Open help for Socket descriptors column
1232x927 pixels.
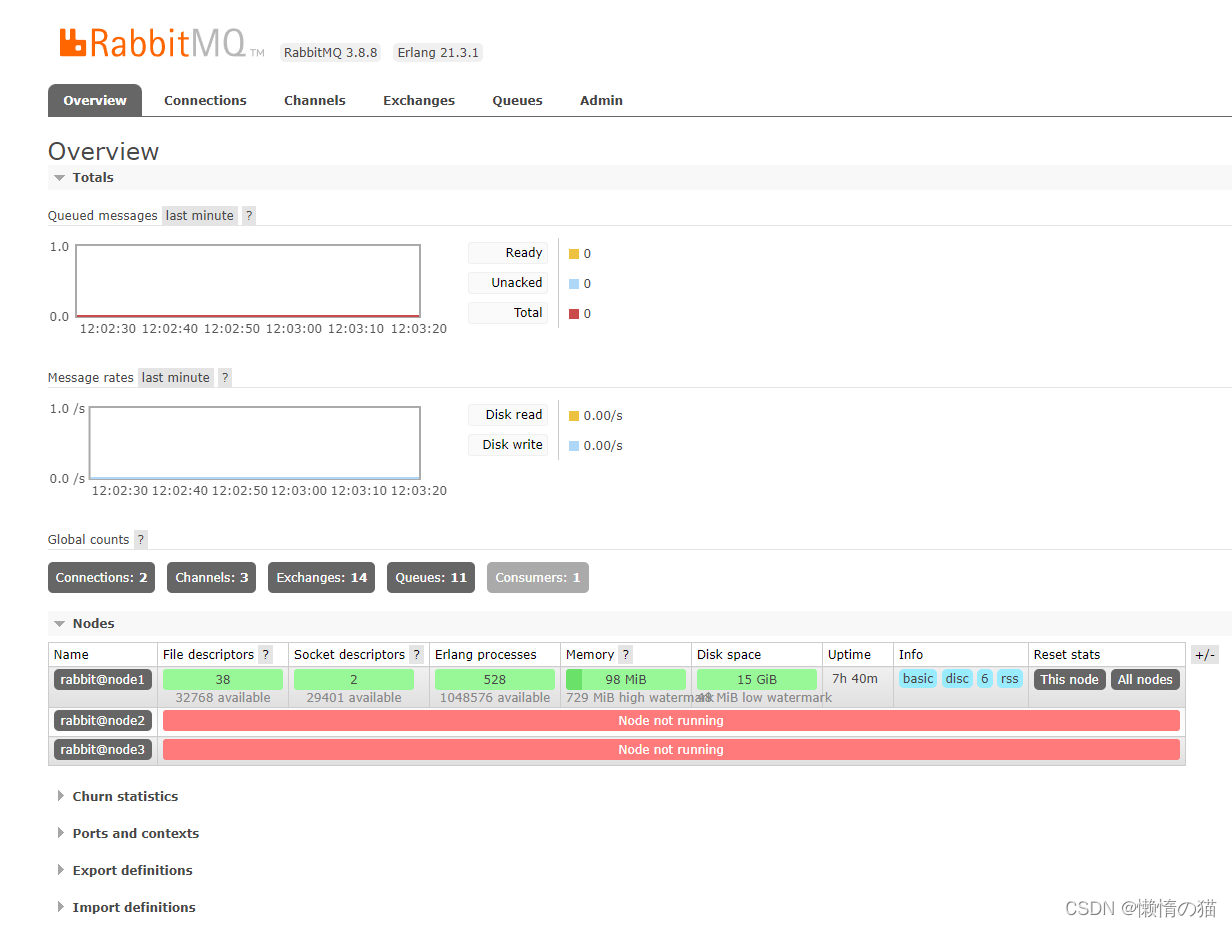coord(416,654)
